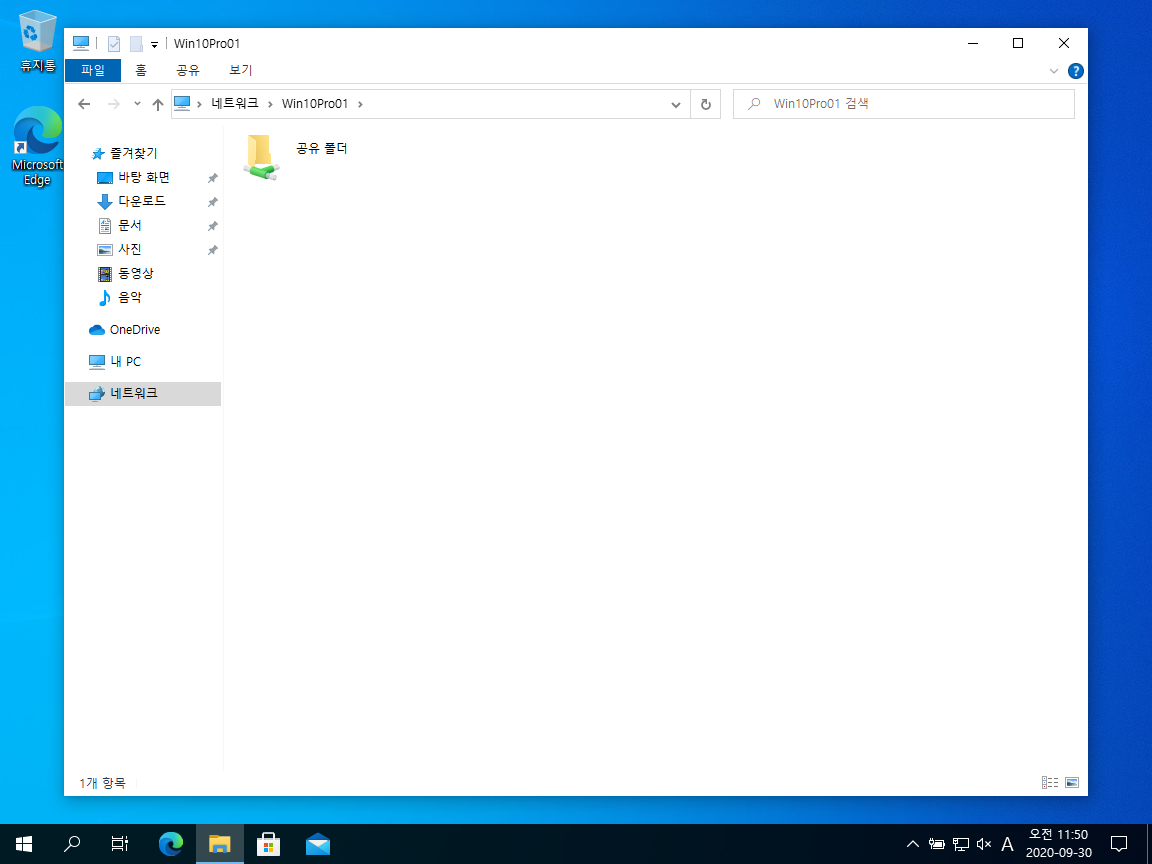Screen dimensions: 1152x864
Task: Click the 1개 항목 status text
Action: pos(102,783)
